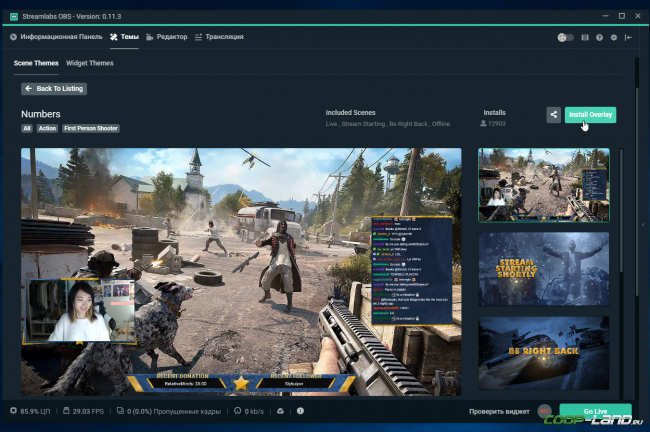650x432 pixels.
Task: Click Проверить виджет test widget button
Action: pos(499,411)
